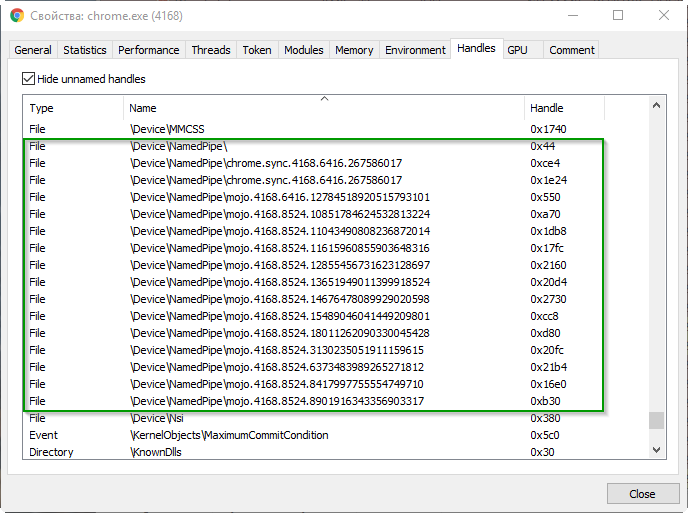Click handle value 0x5c0

545,435
